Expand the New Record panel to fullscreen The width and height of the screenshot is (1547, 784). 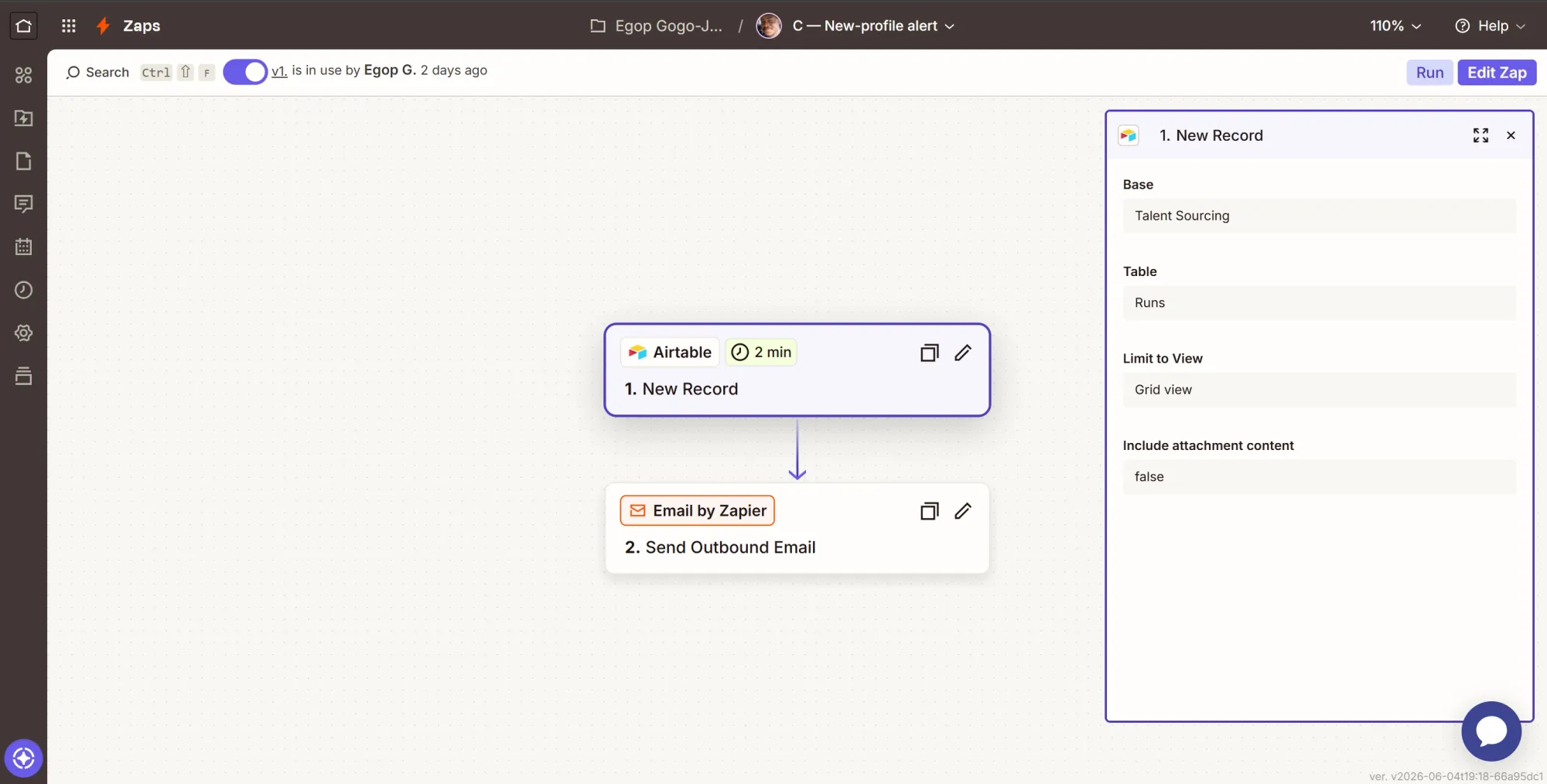click(x=1480, y=135)
